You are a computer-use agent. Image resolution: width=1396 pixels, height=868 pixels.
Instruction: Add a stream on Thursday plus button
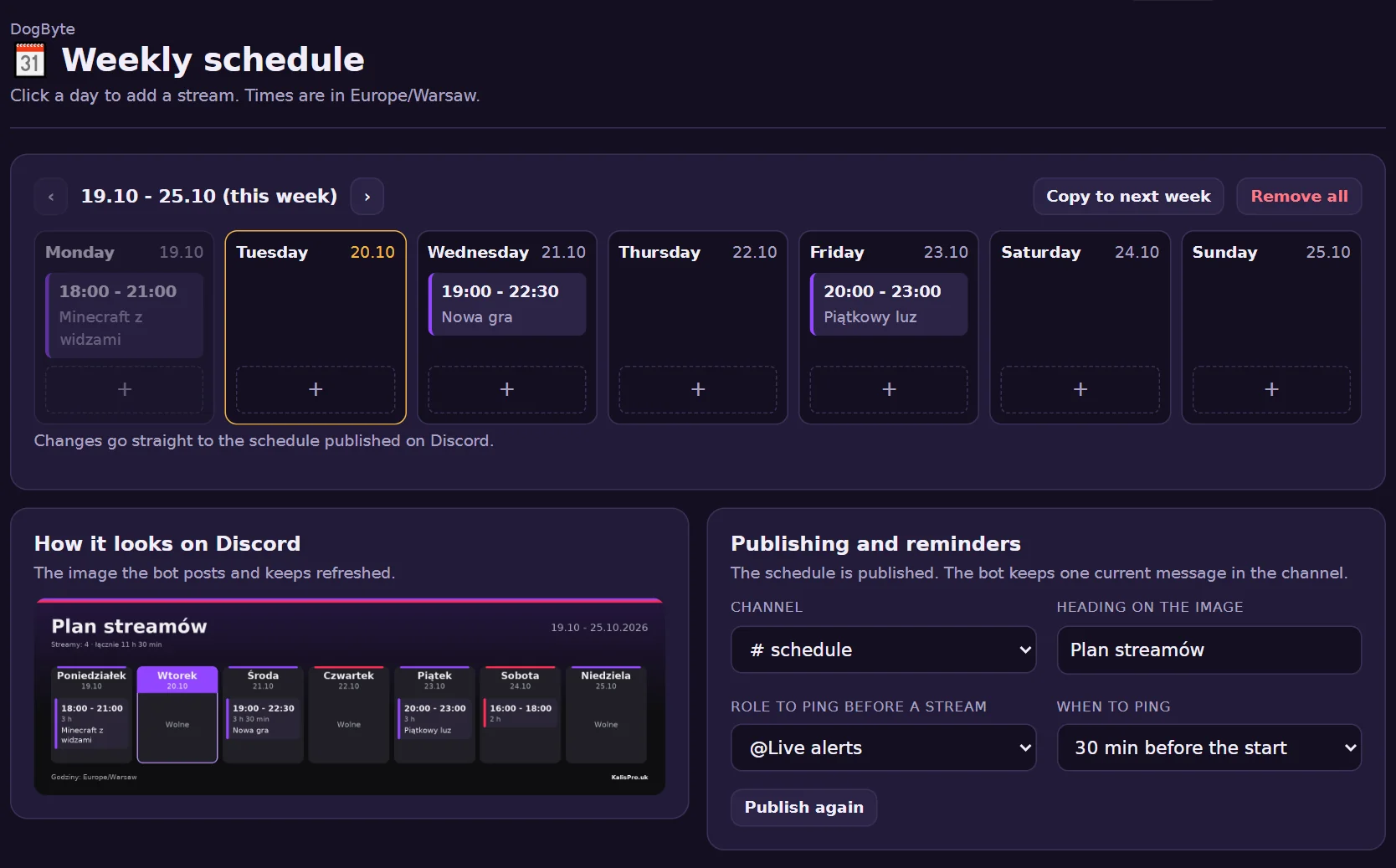pos(698,389)
